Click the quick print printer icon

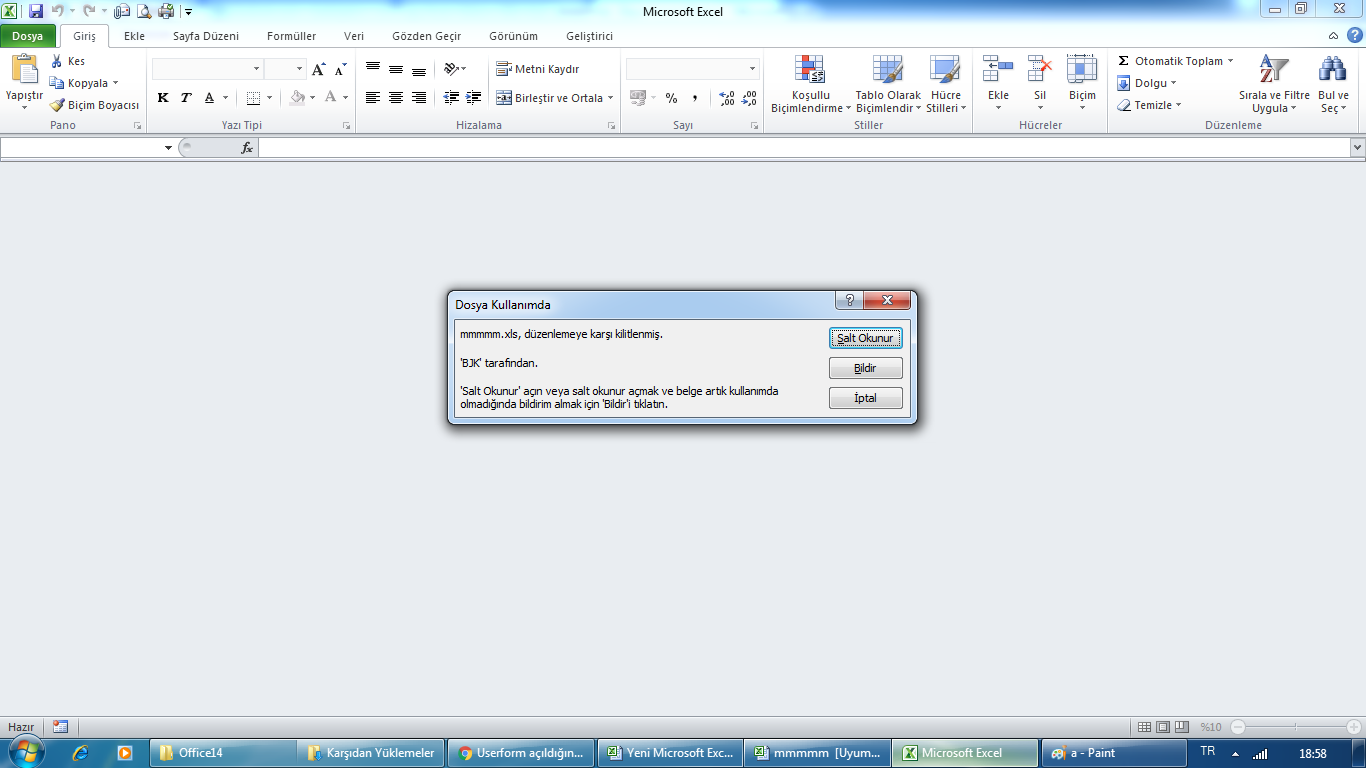click(x=166, y=12)
